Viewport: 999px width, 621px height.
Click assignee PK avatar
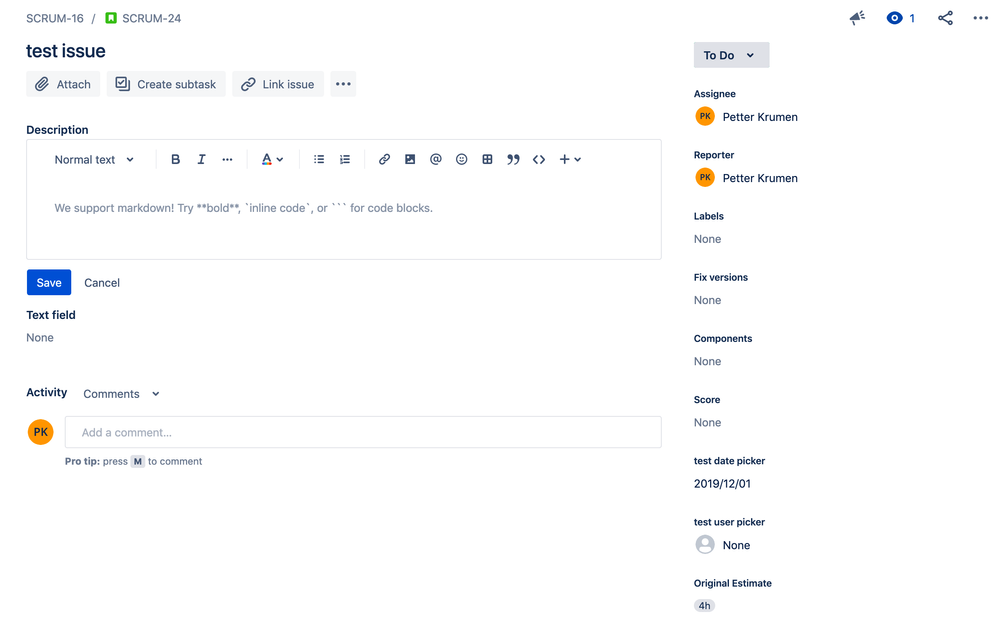pos(705,116)
